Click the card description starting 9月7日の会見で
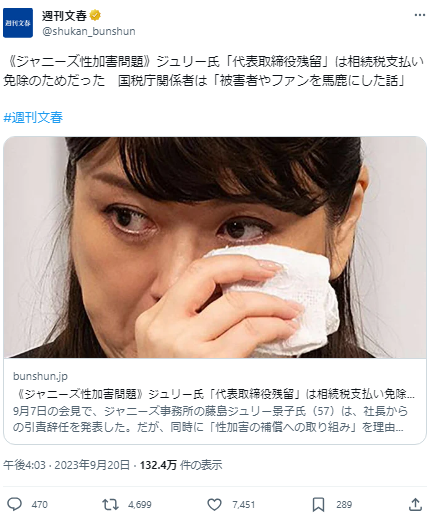The width and height of the screenshot is (432, 519). (x=210, y=419)
